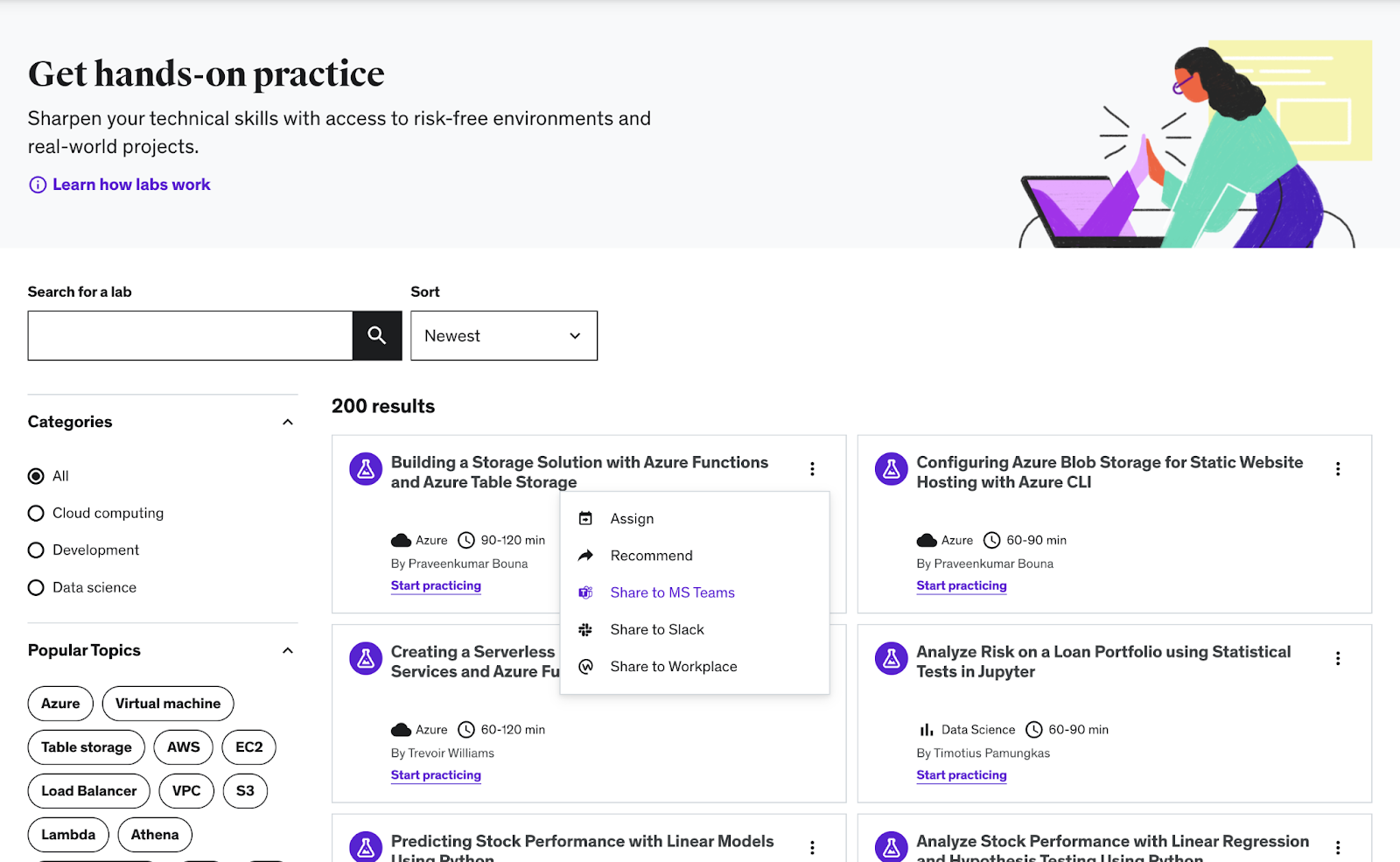This screenshot has height=862, width=1400.
Task: Click the Slack icon in the share menu
Action: click(x=585, y=629)
